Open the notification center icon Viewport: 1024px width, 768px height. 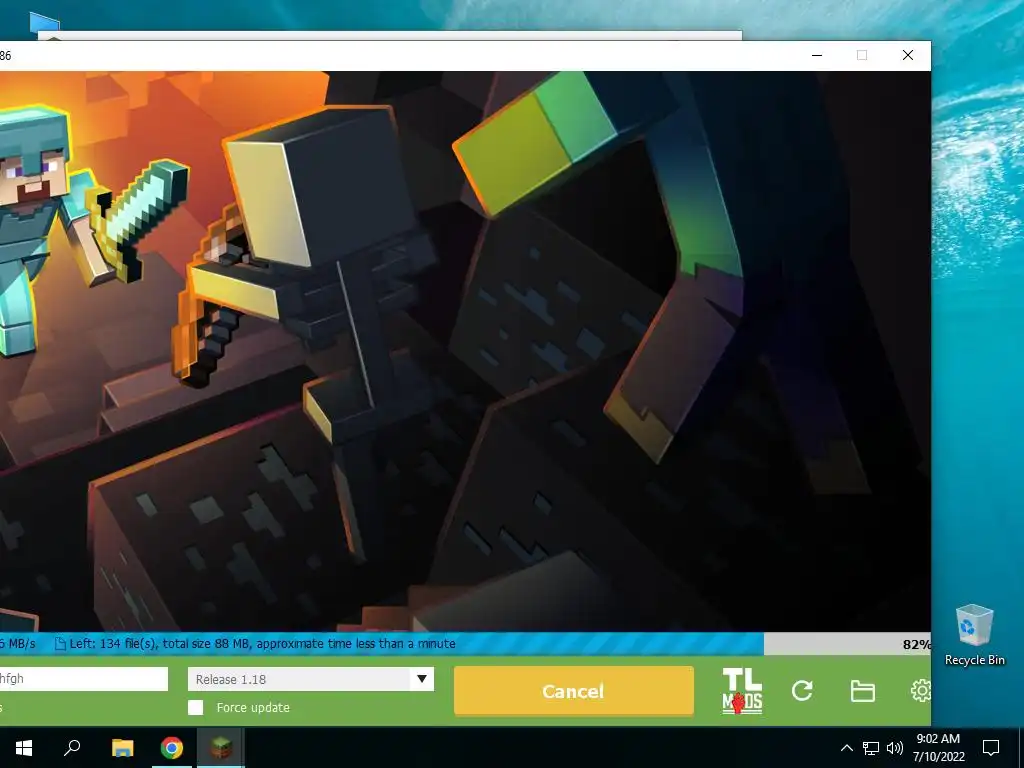991,748
